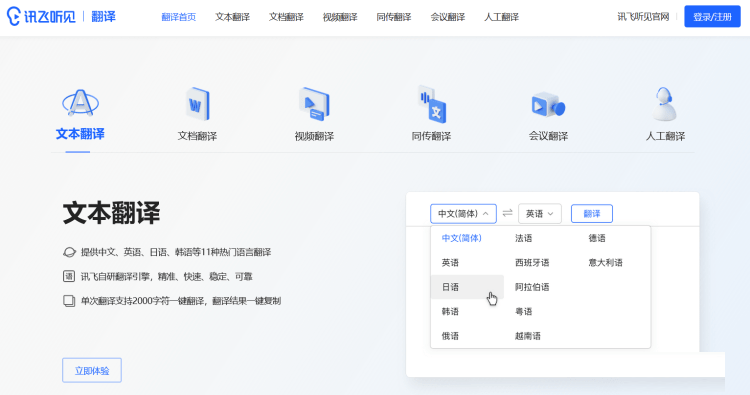Open the 会议翻译 camera icon
Screen dimensions: 750x395
click(x=548, y=105)
